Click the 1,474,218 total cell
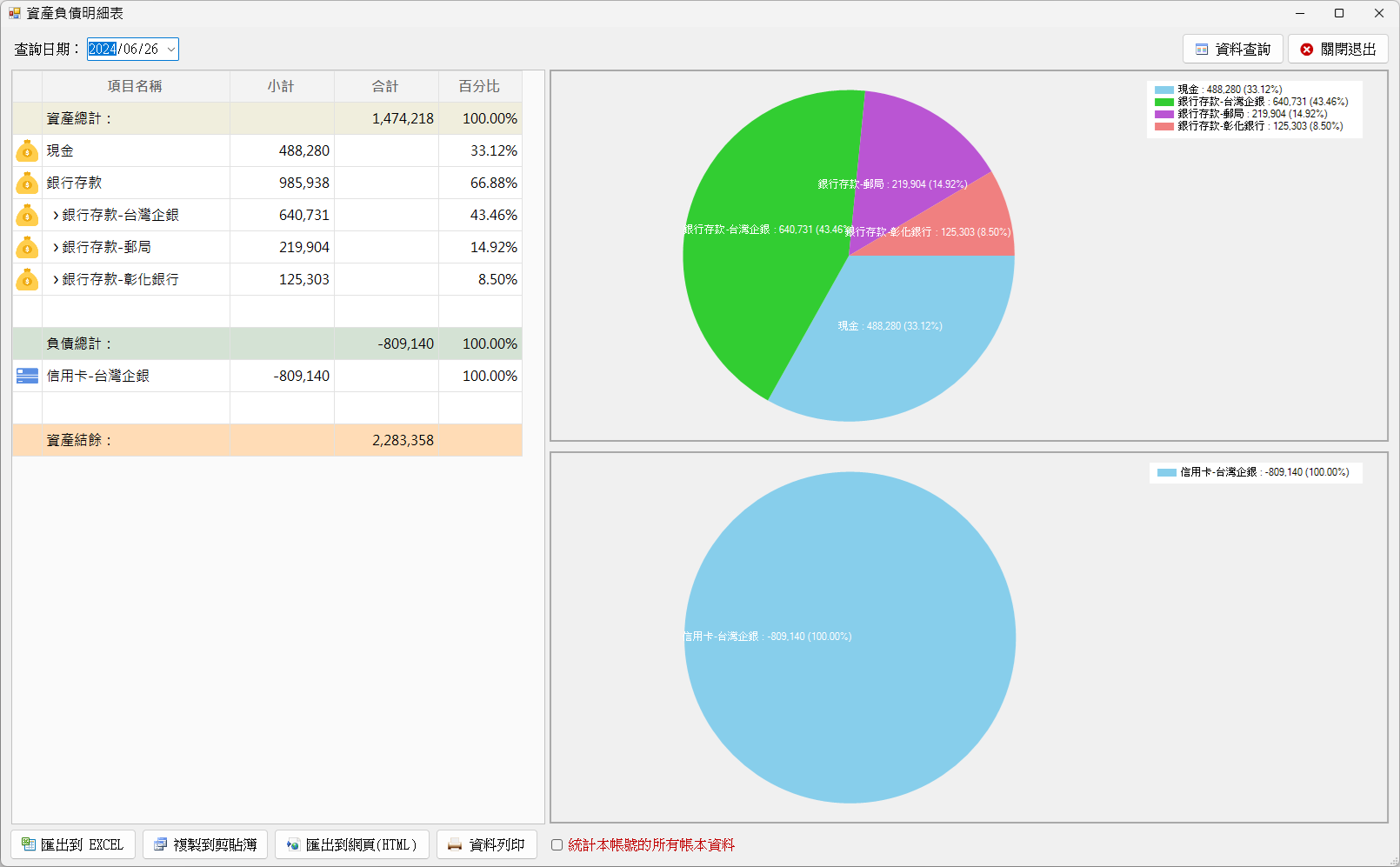Viewport: 1400px width, 867px height. (x=386, y=118)
